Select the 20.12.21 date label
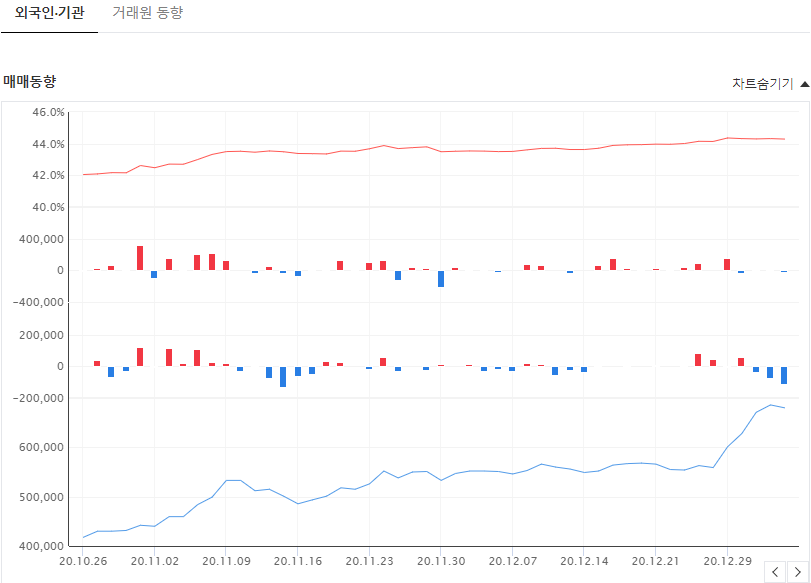The height and width of the screenshot is (583, 811). point(655,561)
